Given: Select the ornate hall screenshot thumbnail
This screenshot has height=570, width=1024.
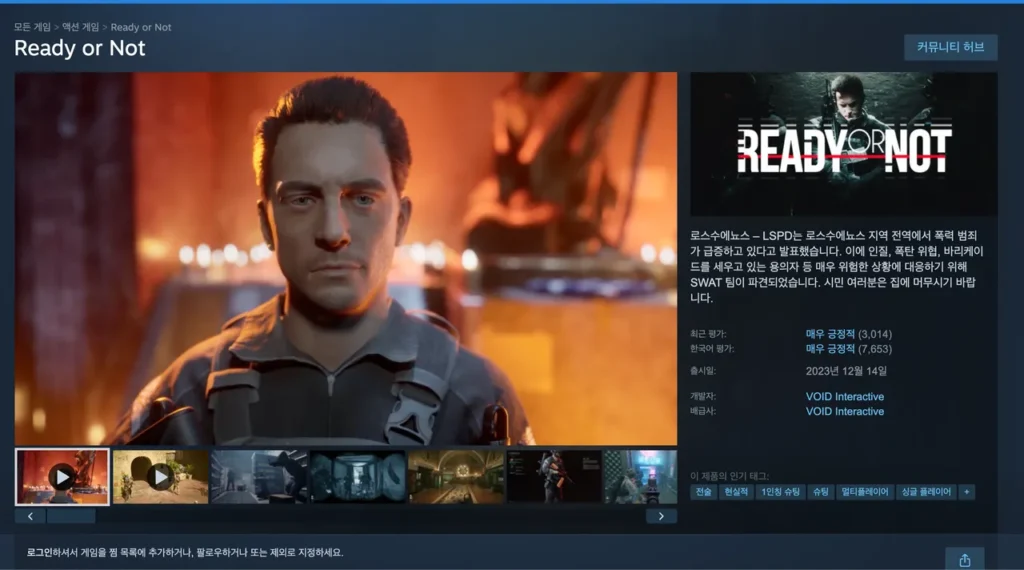Looking at the screenshot, I should (x=456, y=477).
